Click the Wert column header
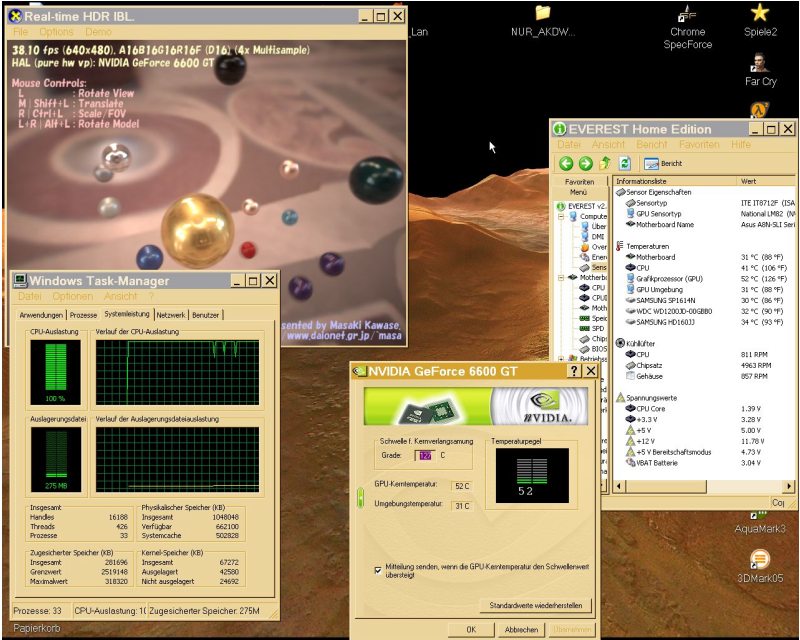 tap(765, 181)
